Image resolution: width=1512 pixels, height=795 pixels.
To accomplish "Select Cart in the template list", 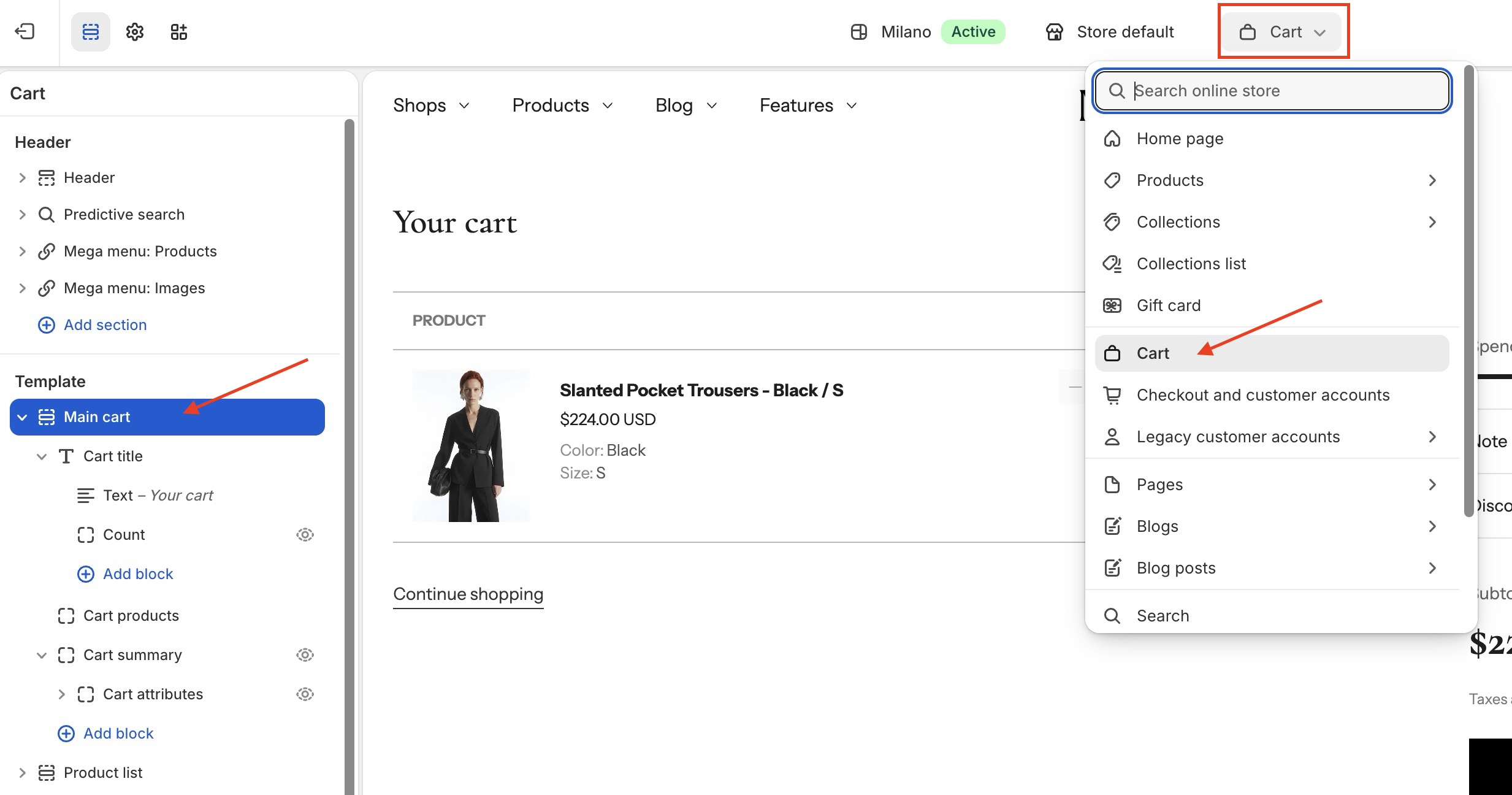I will tap(1272, 353).
